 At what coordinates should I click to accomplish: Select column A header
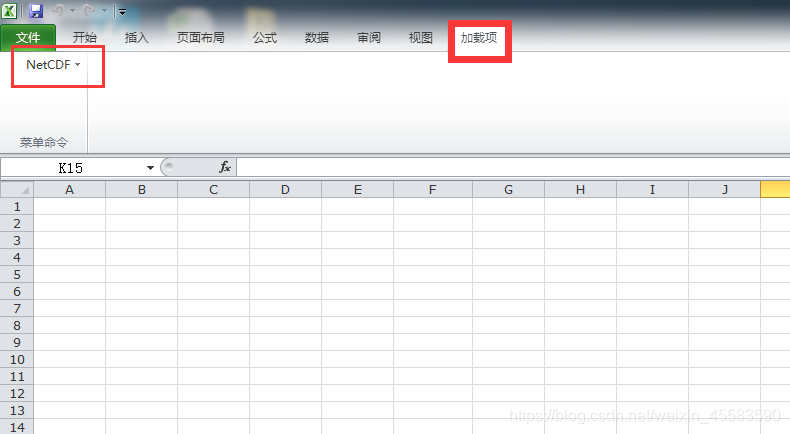(x=70, y=190)
